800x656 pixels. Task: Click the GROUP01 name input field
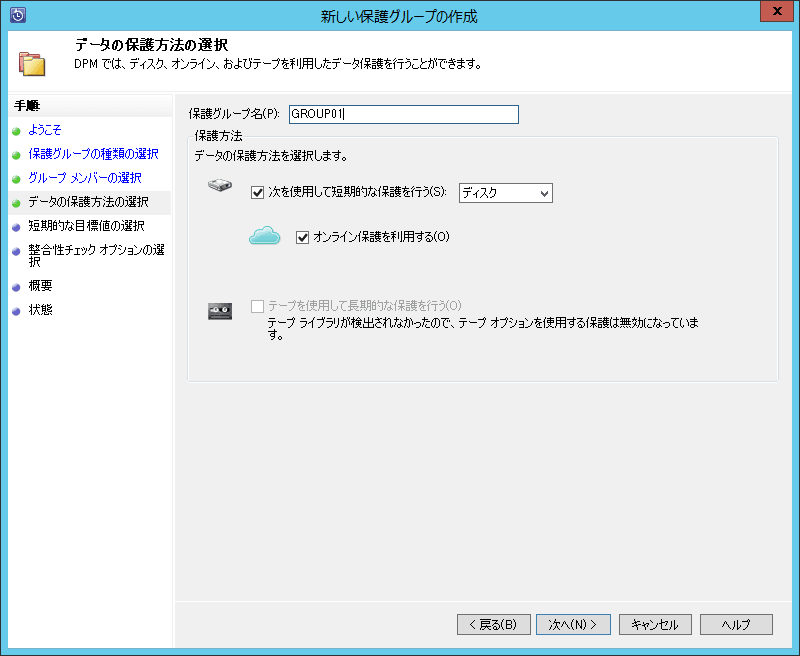(x=404, y=113)
